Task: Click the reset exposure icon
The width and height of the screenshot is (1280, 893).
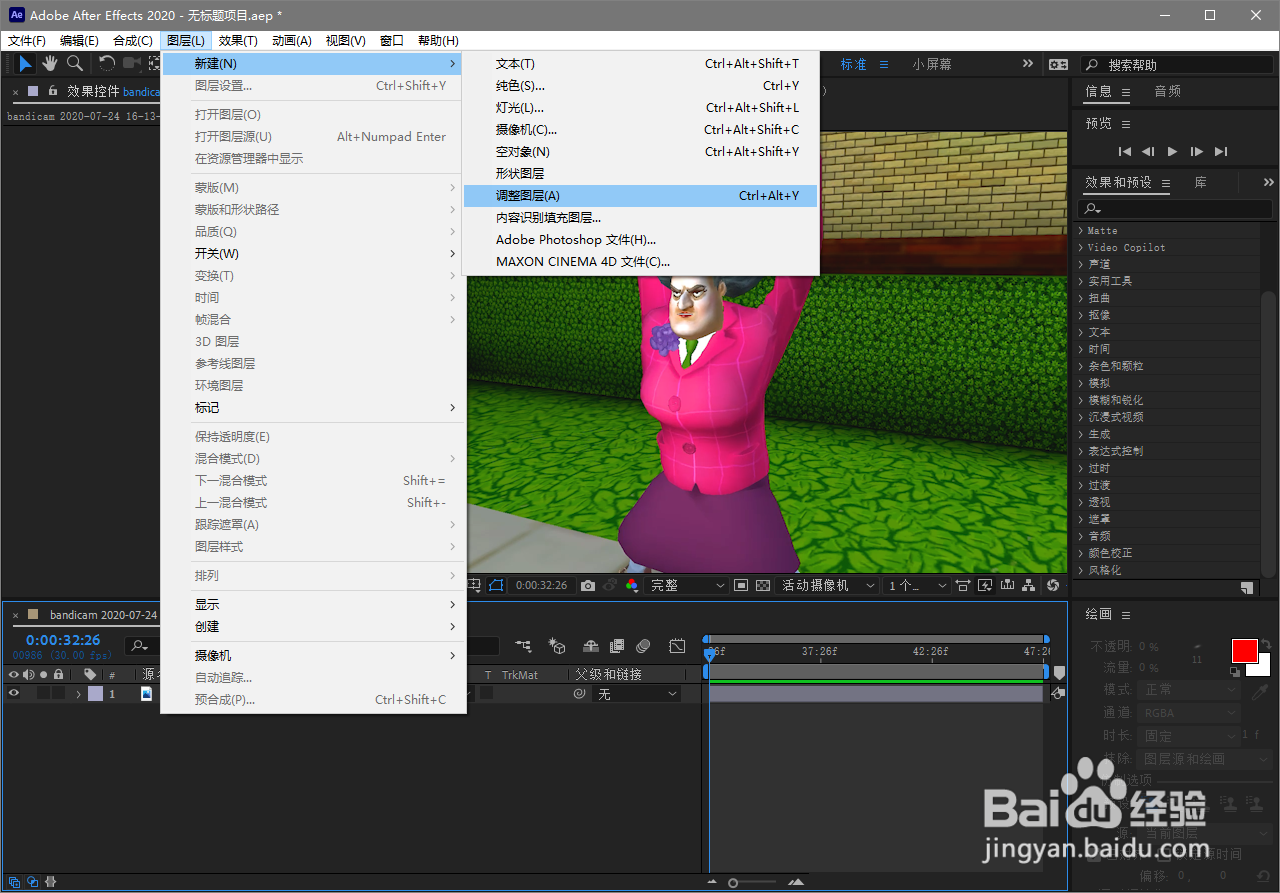Action: [1052, 585]
